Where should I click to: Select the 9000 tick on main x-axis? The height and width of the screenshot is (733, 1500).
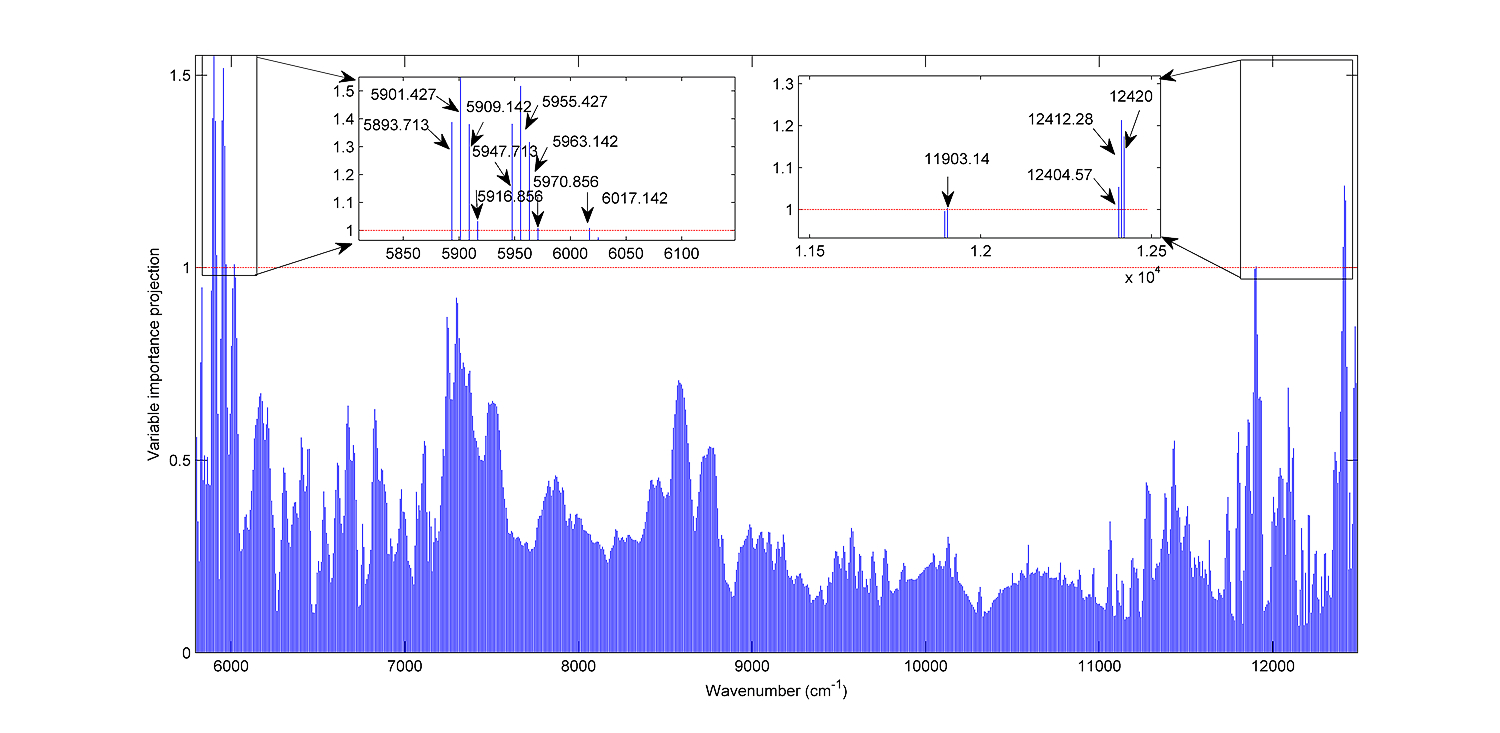[x=751, y=667]
